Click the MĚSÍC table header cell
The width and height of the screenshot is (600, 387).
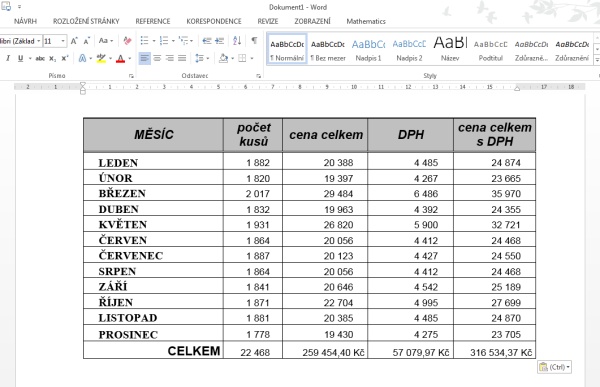coord(153,135)
